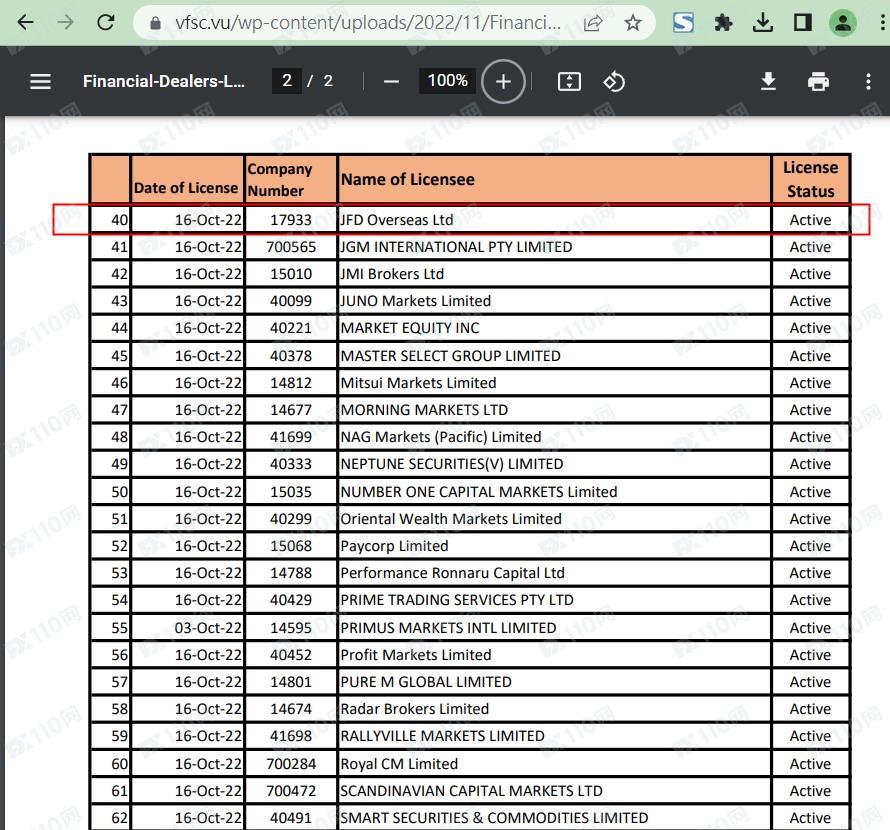Rotate PDF counterclockwise
890x830 pixels.
614,82
